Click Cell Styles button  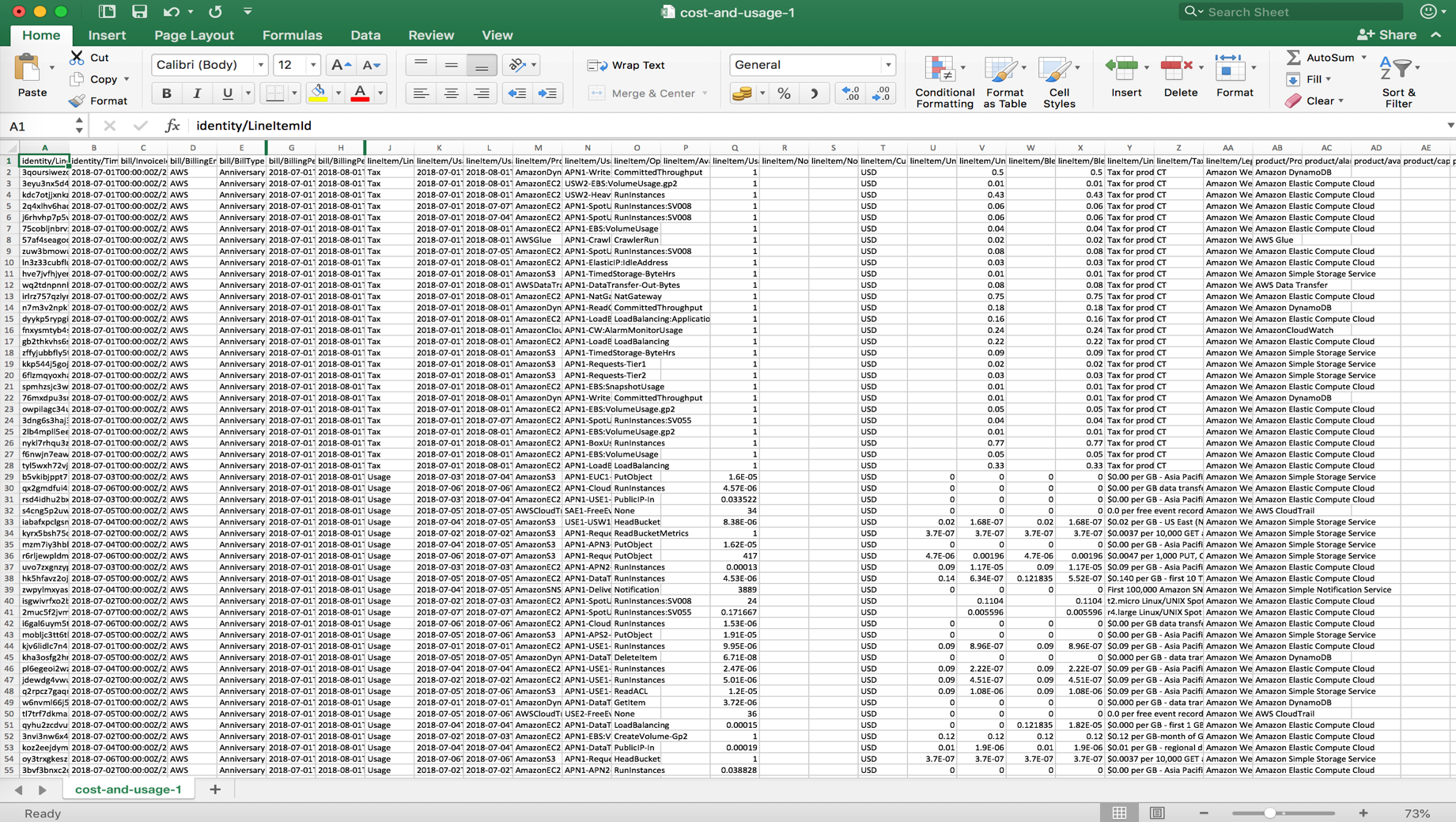click(x=1058, y=81)
